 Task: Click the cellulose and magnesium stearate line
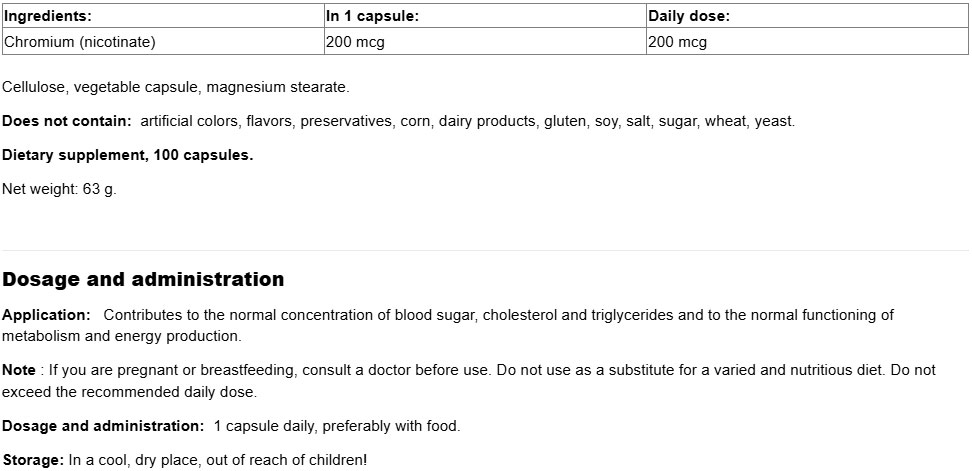176,87
